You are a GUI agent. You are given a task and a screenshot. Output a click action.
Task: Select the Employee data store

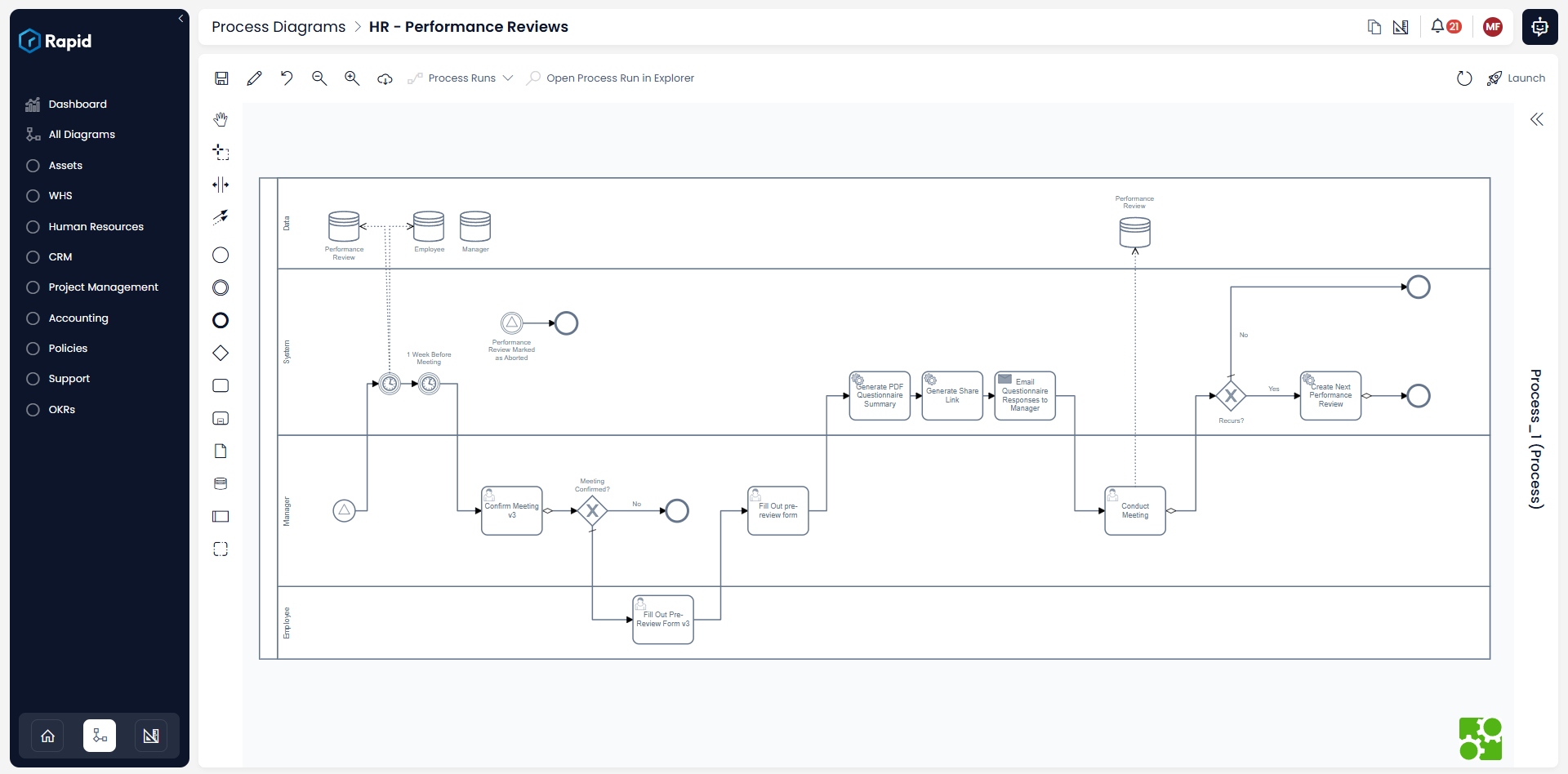tap(429, 226)
